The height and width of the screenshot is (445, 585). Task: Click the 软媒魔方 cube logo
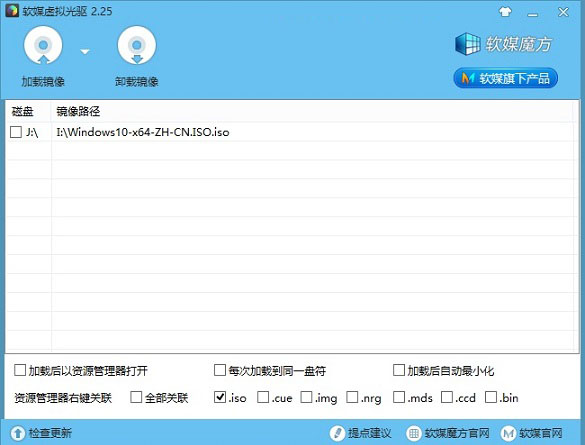(x=467, y=44)
